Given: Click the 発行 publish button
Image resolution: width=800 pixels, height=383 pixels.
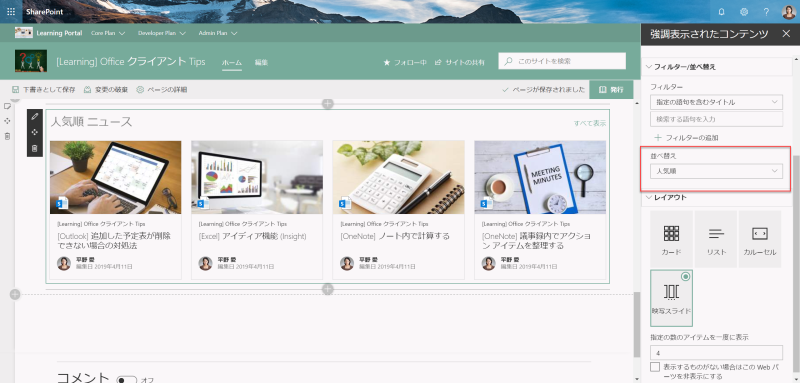Looking at the screenshot, I should 611,89.
